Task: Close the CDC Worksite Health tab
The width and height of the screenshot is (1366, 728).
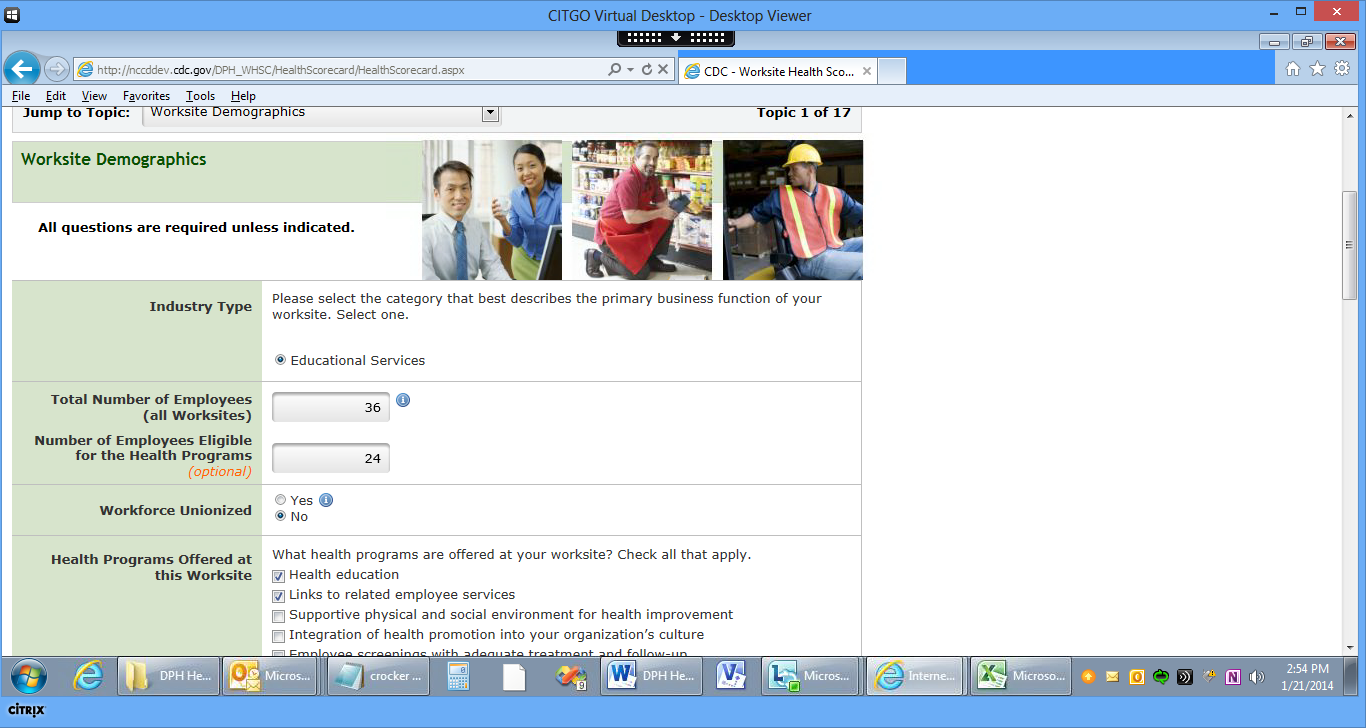Action: (867, 72)
